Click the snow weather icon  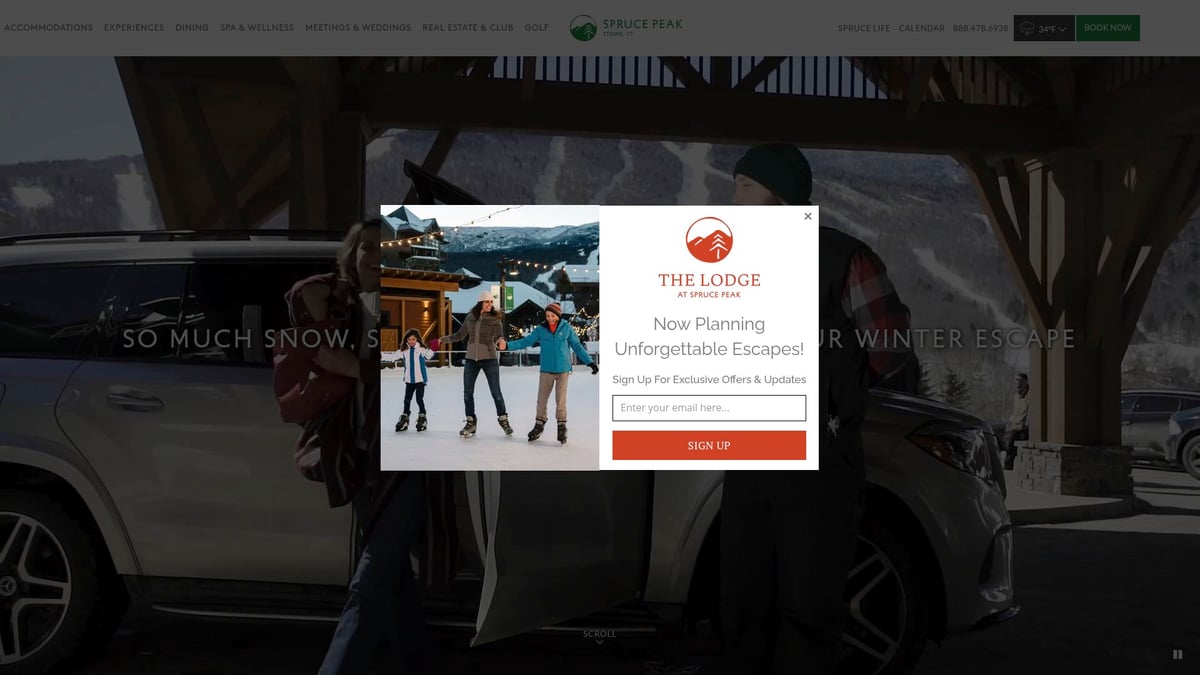[1026, 29]
